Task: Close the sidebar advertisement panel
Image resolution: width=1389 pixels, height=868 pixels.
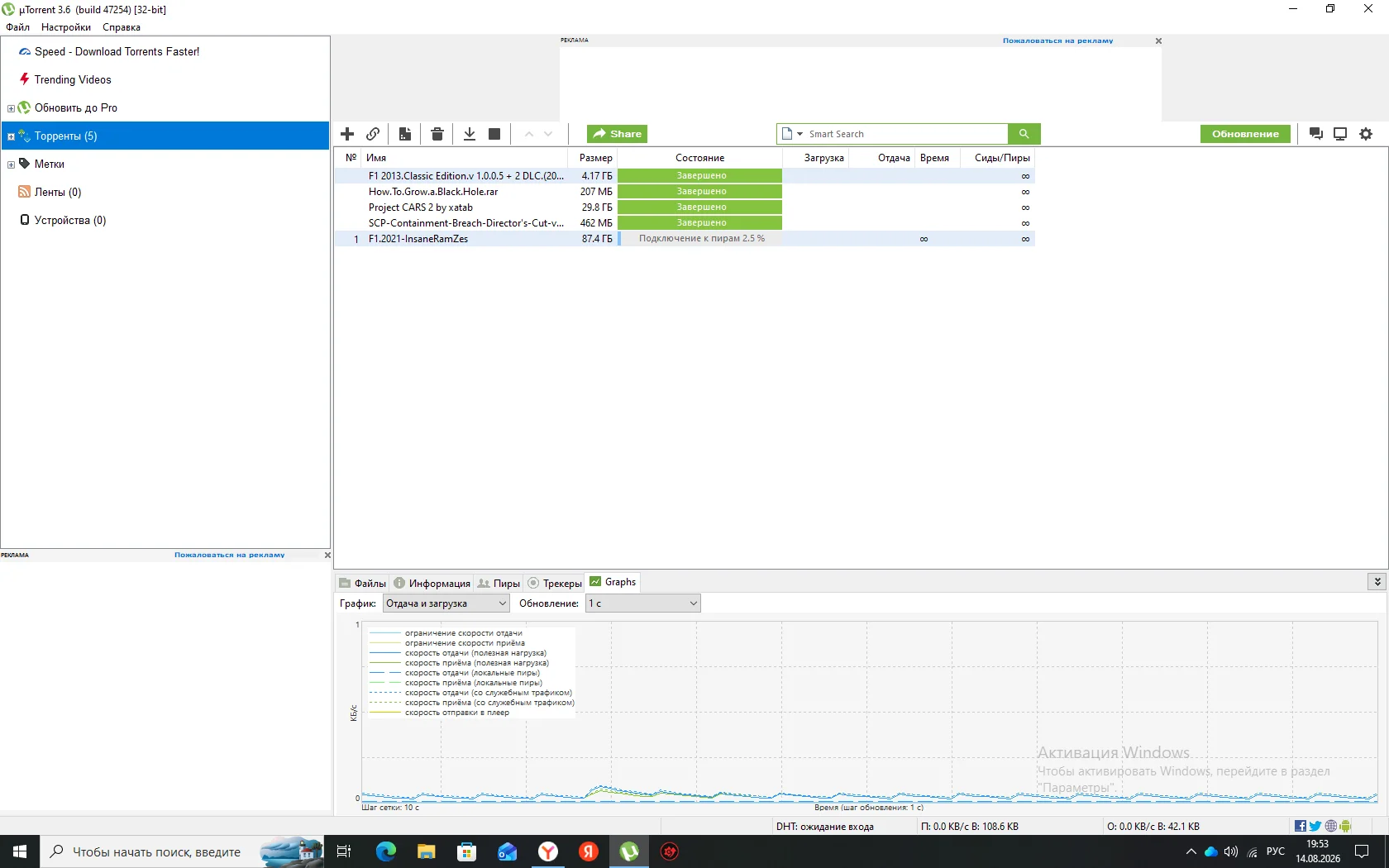Action: click(327, 556)
